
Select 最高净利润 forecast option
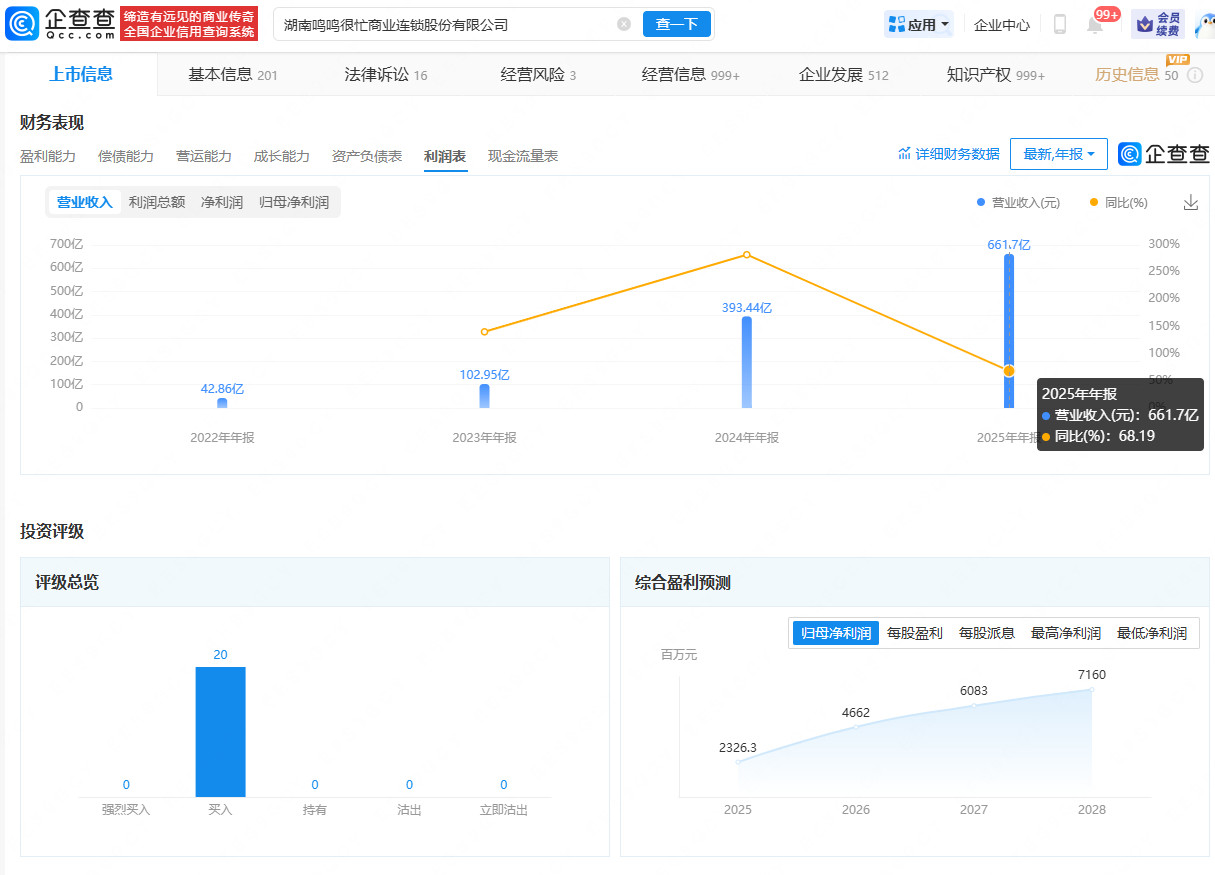click(1066, 633)
